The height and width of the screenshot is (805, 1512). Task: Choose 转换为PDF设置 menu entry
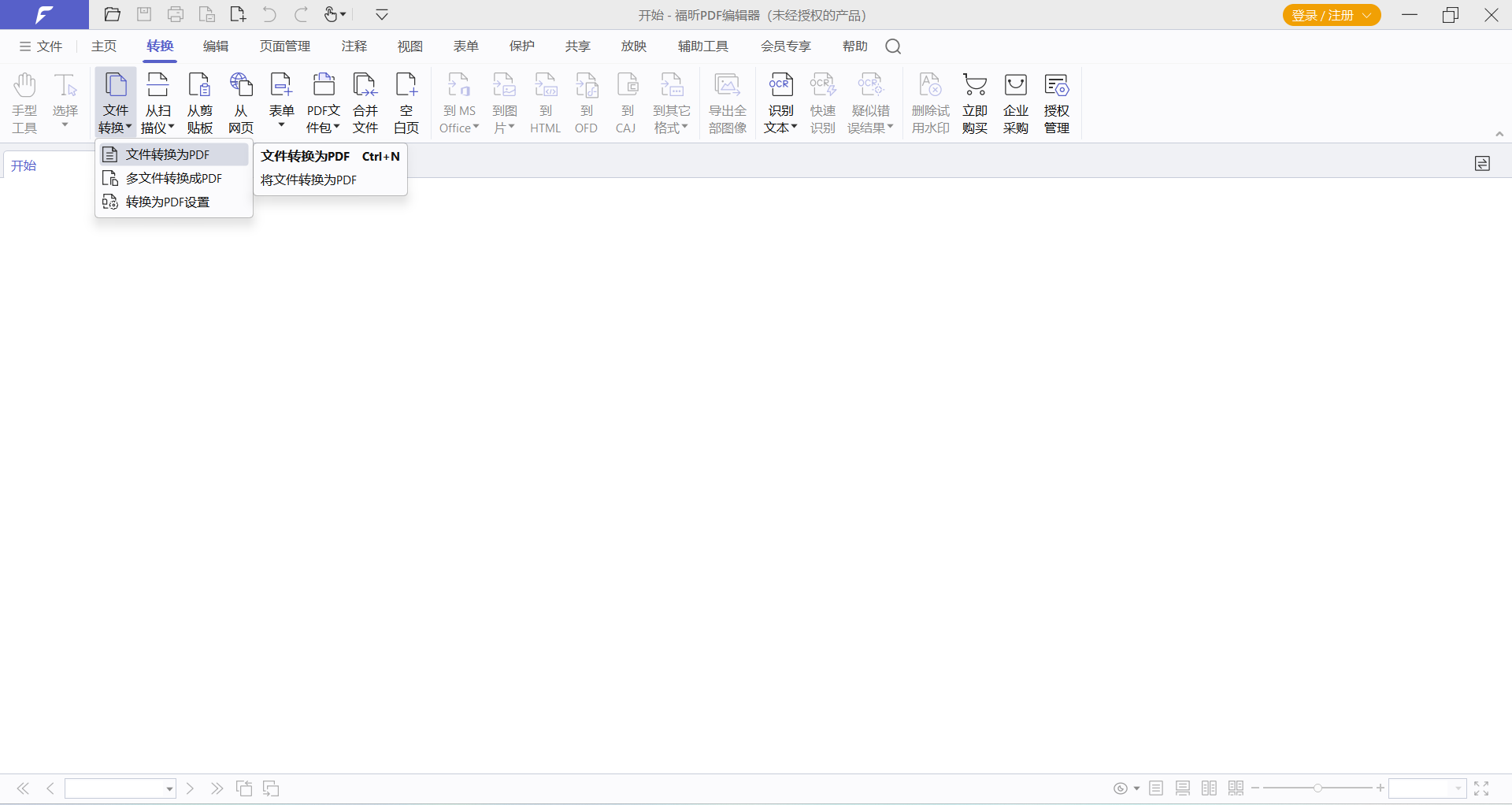click(174, 202)
